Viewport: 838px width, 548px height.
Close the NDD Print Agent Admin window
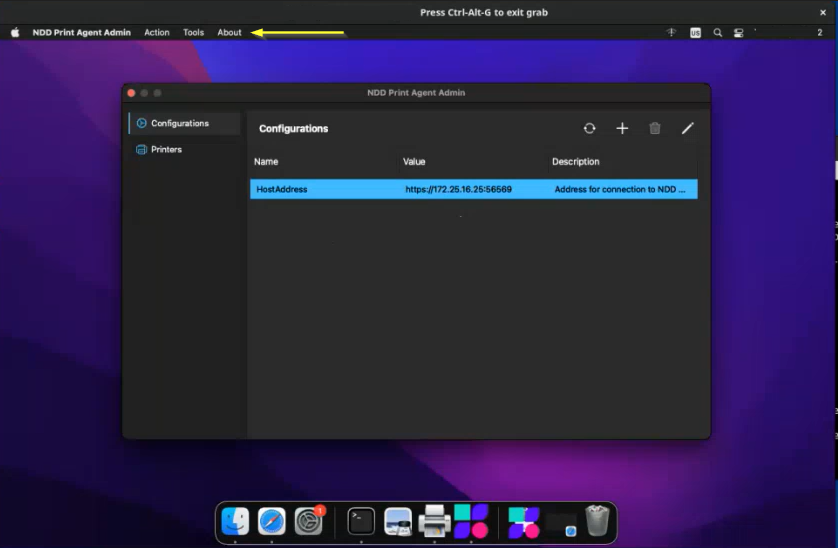point(131,93)
